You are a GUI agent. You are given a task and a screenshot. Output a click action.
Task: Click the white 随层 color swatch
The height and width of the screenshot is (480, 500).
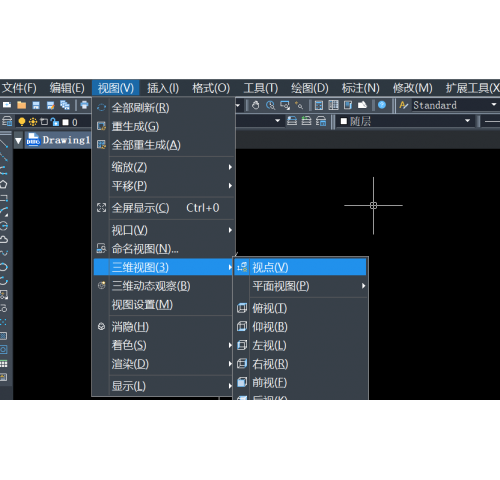(344, 121)
